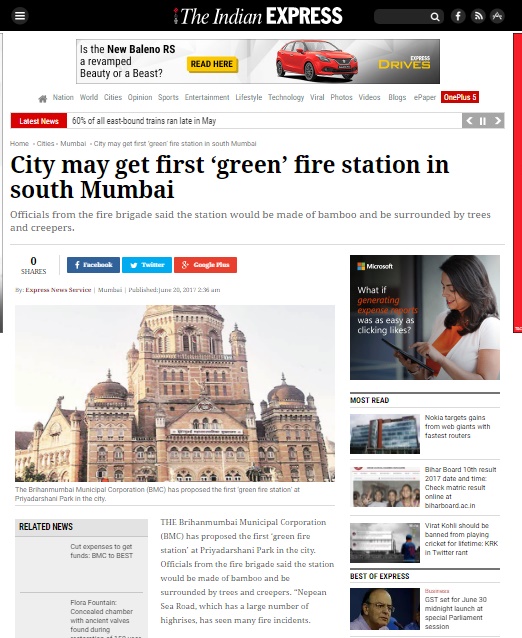Go to home via house icon
Viewport: 522px width, 638px height.
click(42, 98)
